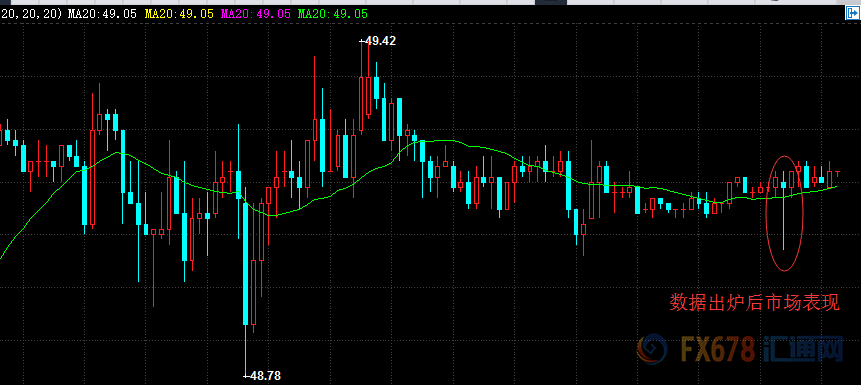861x385 pixels.
Task: Select the green MA20:49.05 indicator label
Action: [x=333, y=14]
